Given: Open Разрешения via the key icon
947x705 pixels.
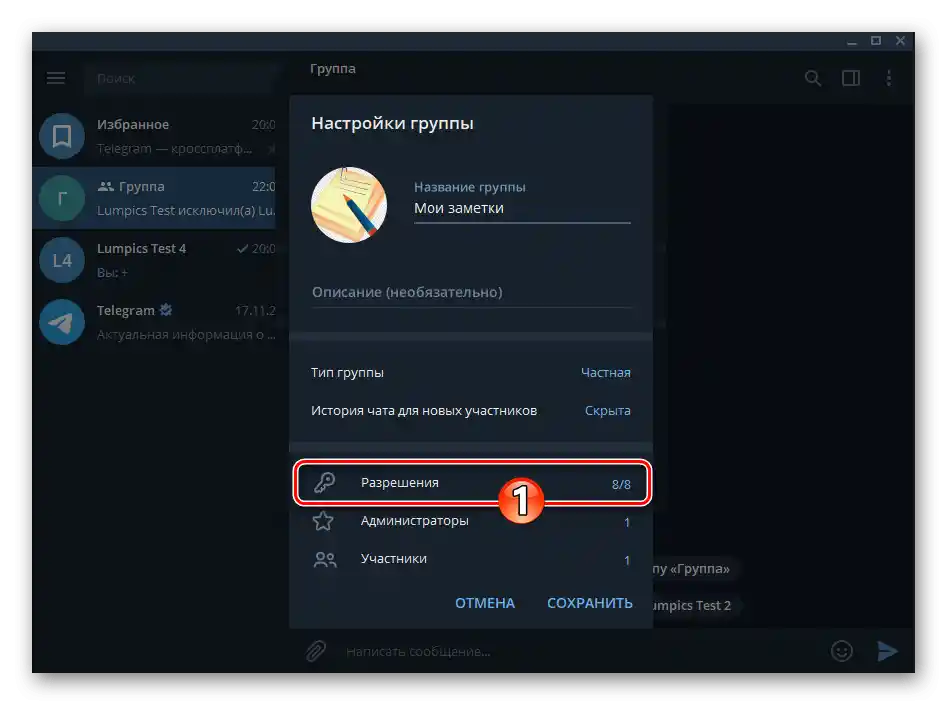Looking at the screenshot, I should tap(324, 482).
